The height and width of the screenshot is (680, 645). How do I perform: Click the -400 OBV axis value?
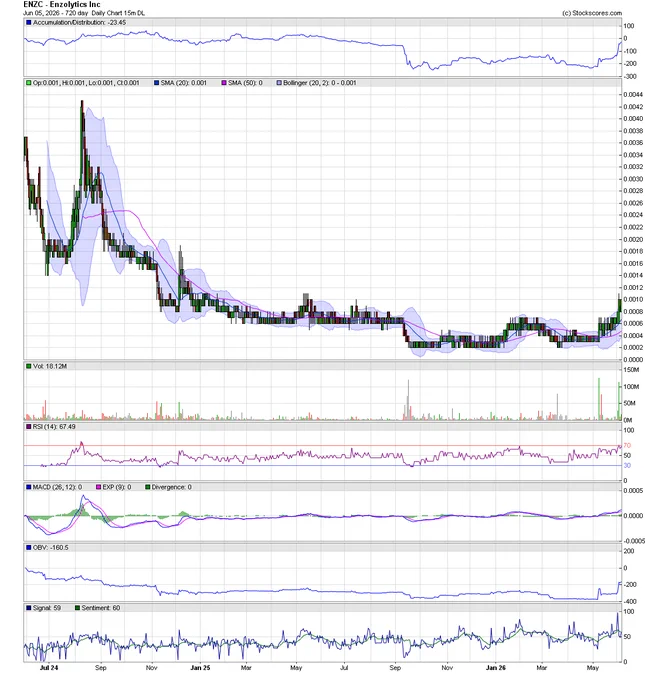(630, 602)
